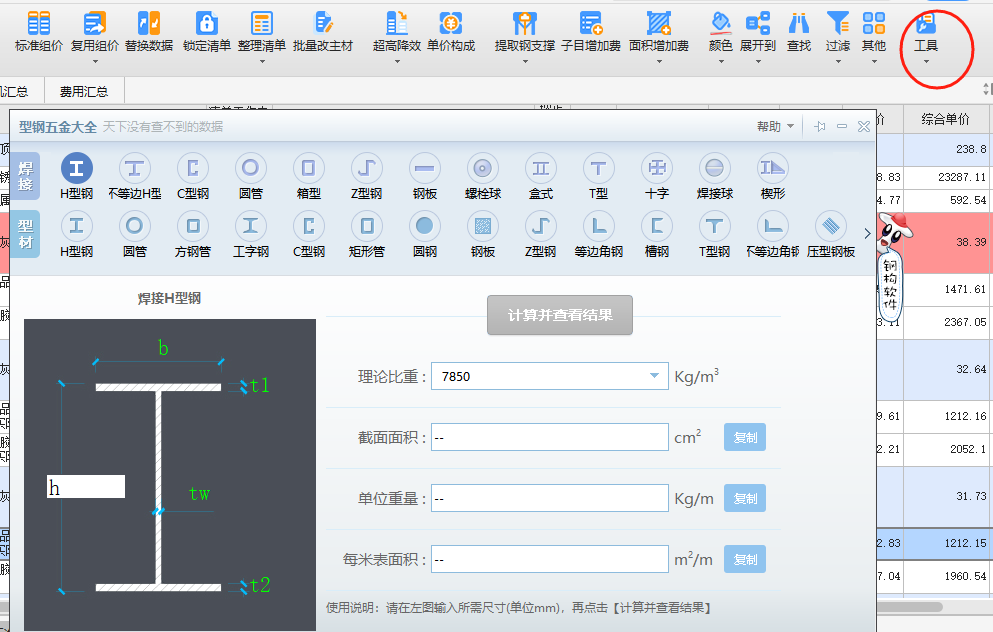Expand the 整理清单 dropdown arrow

(262, 61)
